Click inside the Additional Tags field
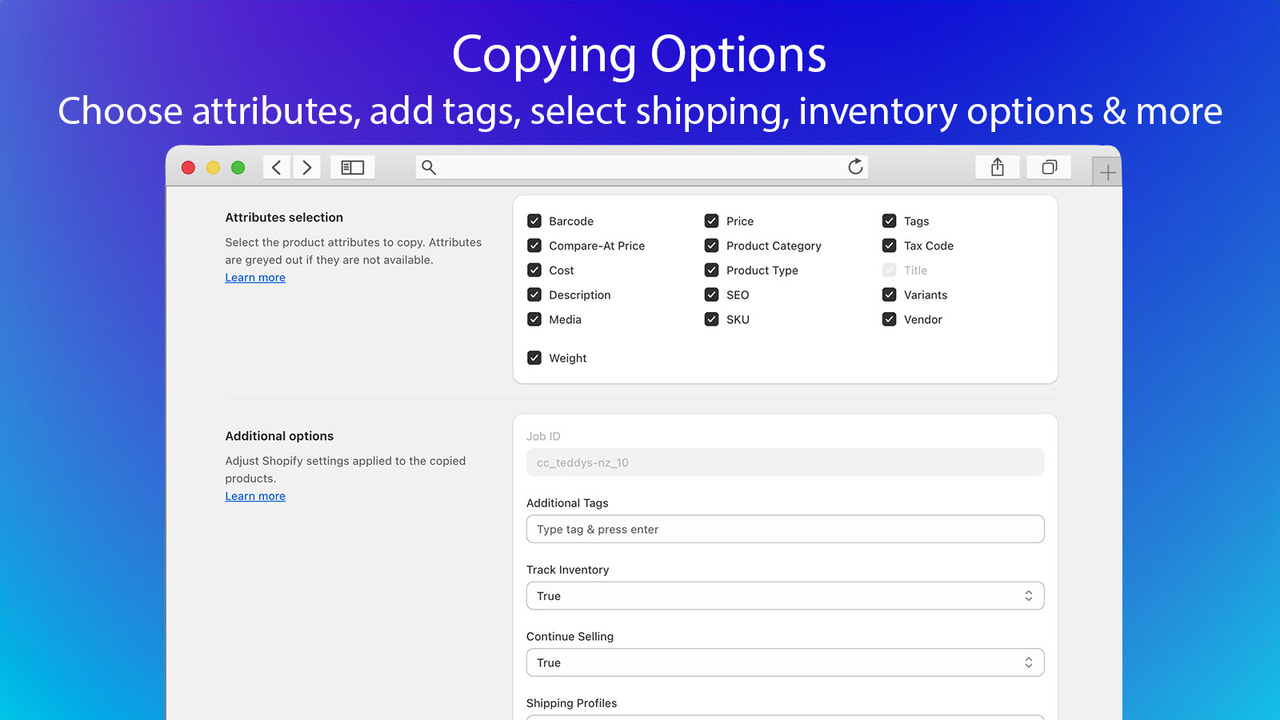 (785, 529)
